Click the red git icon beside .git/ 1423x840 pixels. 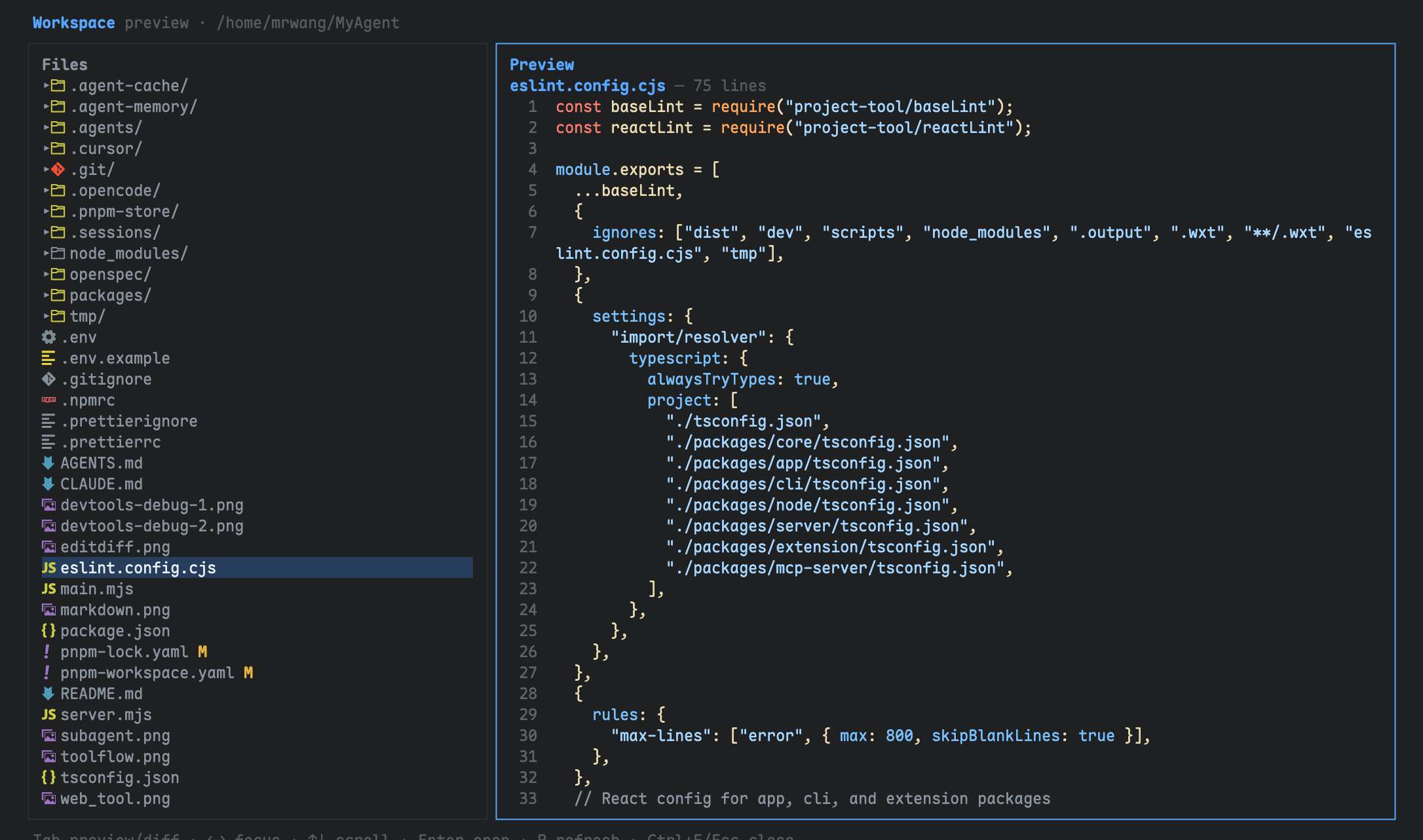[58, 170]
